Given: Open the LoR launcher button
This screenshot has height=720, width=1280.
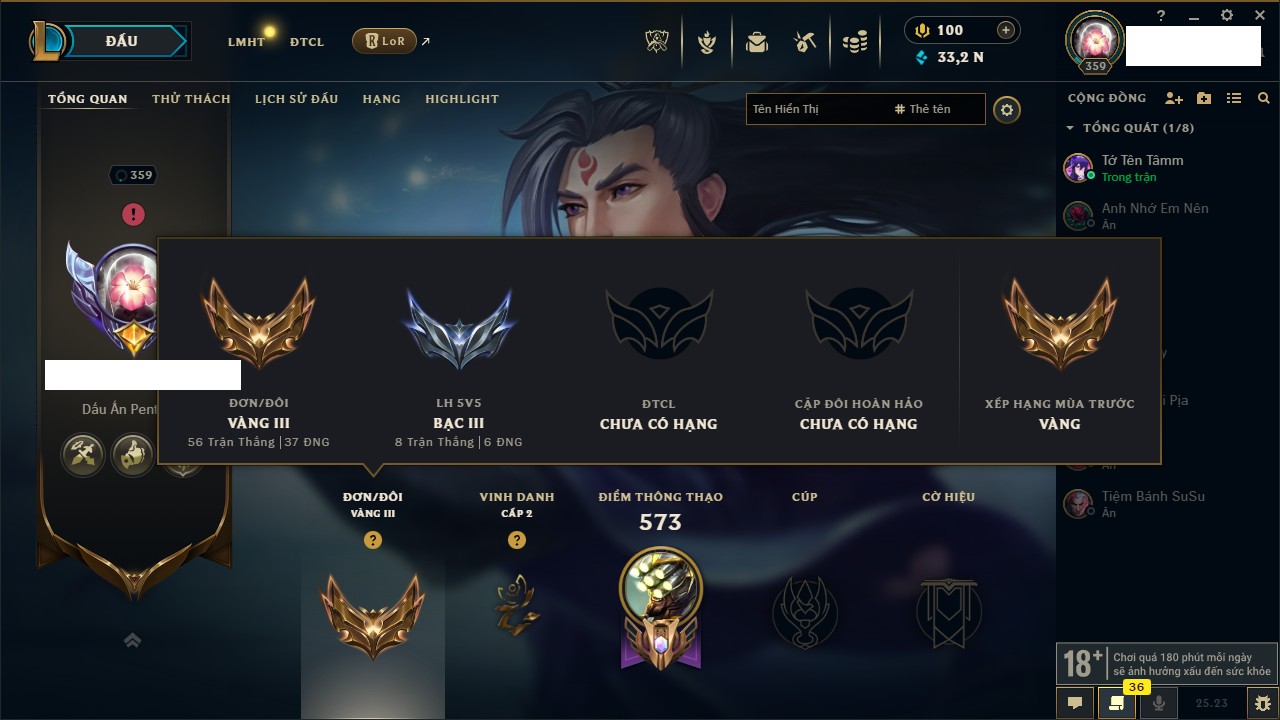Looking at the screenshot, I should coord(384,41).
